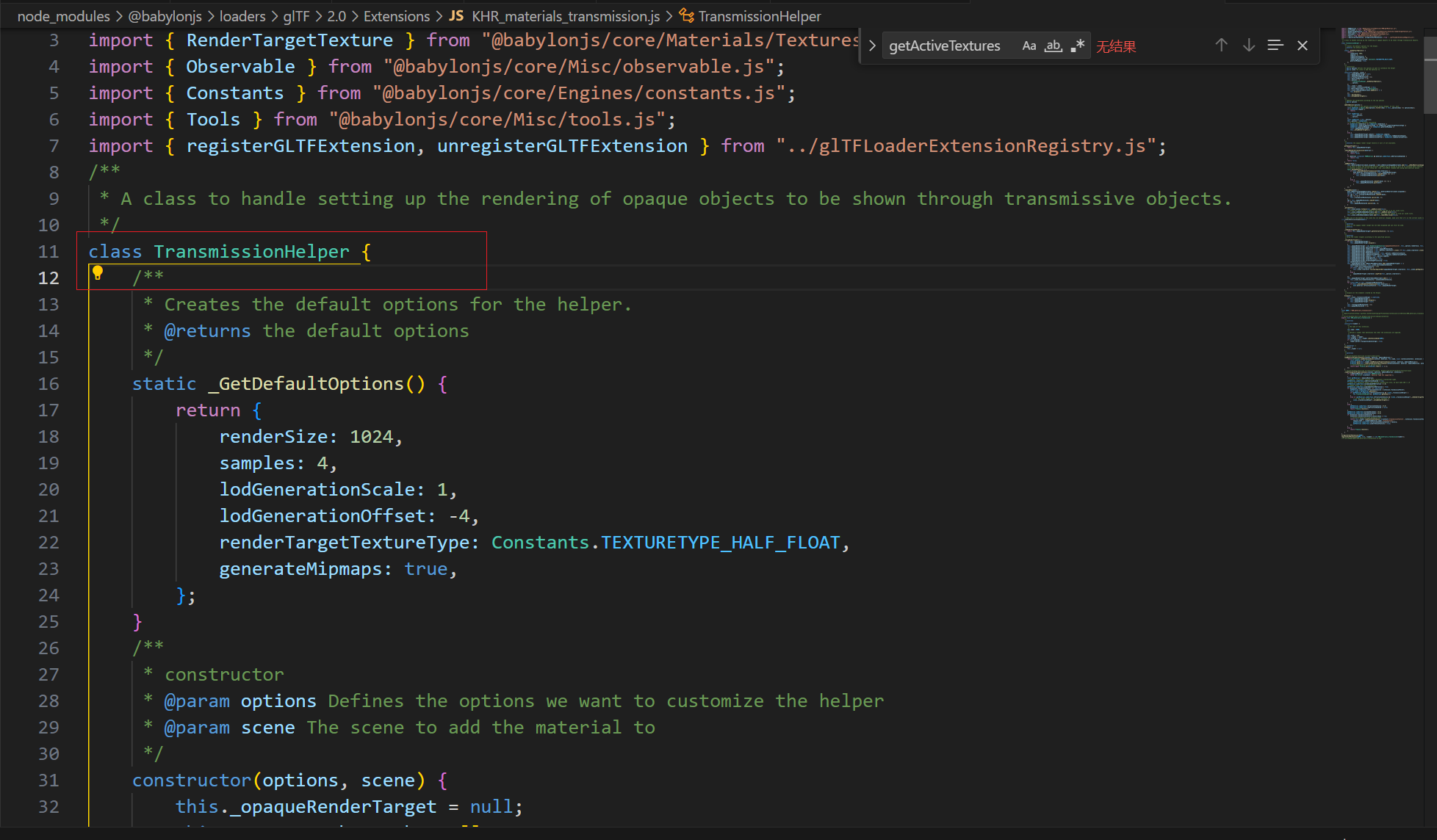Click the lightbulb quick-fix icon
Viewport: 1437px width, 840px height.
click(x=97, y=274)
